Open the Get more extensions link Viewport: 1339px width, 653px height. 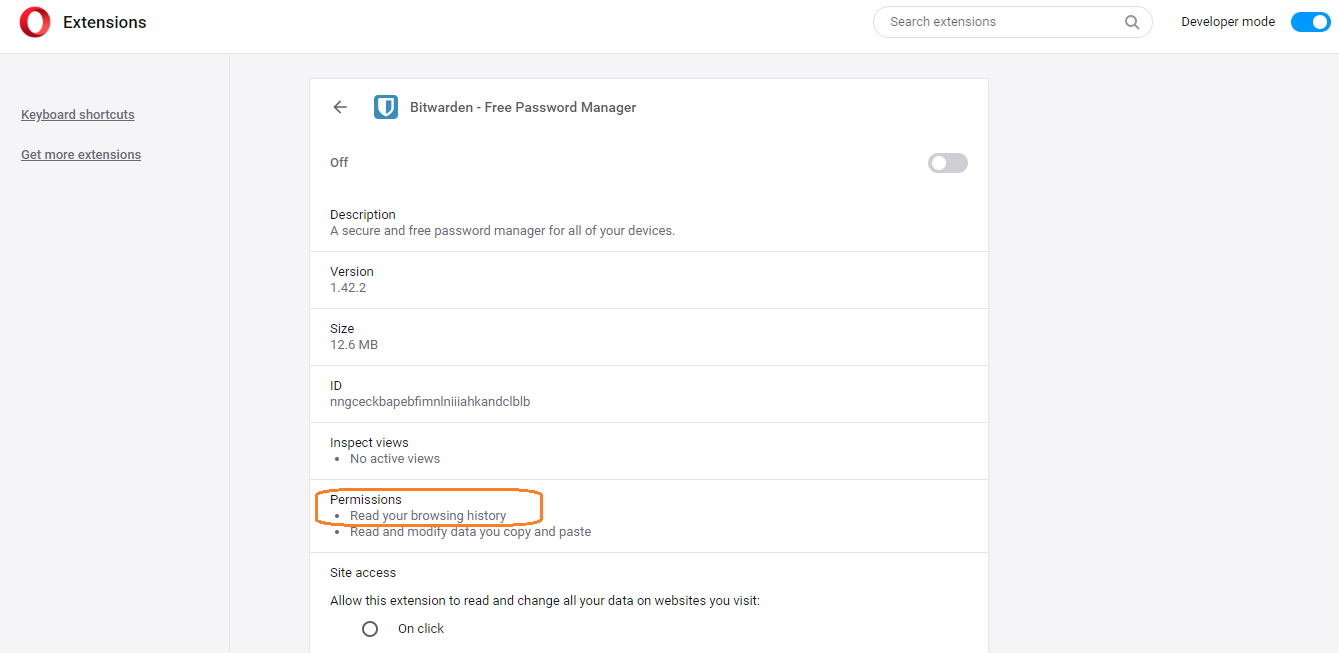[81, 155]
